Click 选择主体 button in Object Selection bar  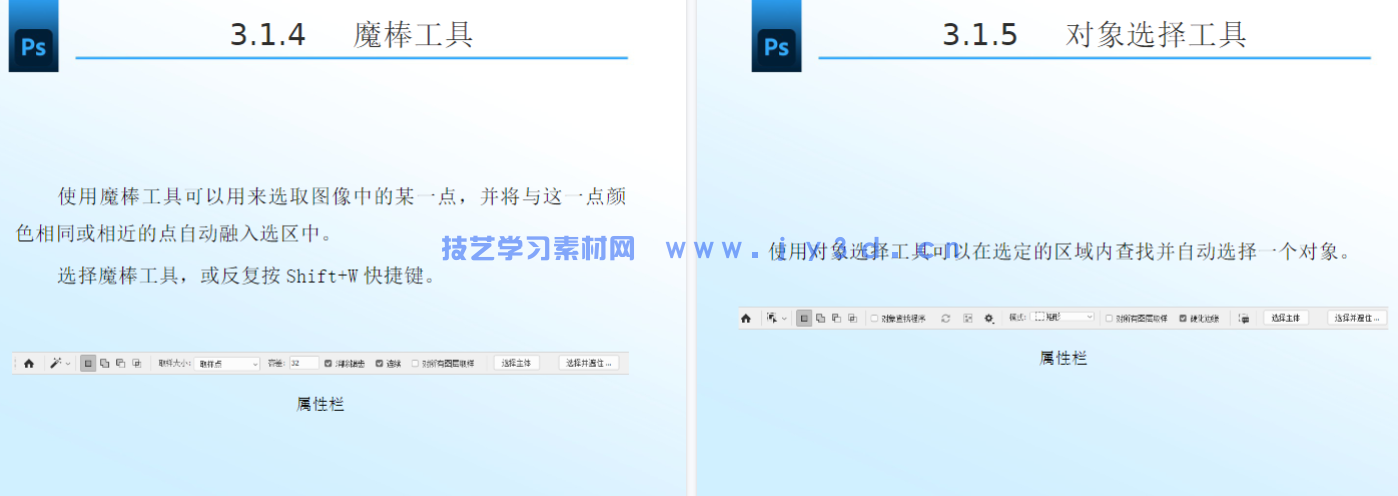point(1286,317)
